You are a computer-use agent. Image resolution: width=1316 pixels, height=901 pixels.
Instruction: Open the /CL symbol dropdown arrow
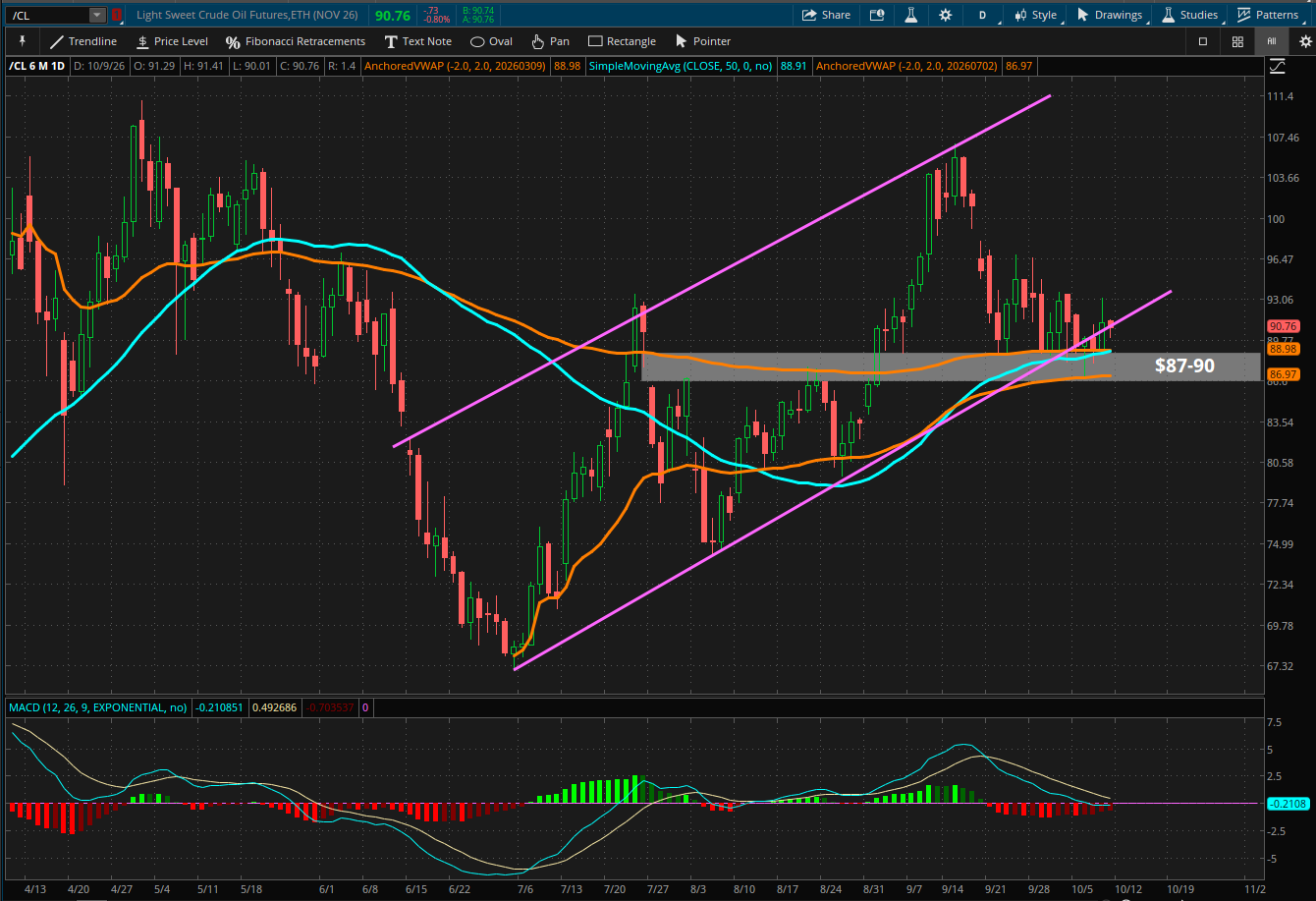pos(96,15)
